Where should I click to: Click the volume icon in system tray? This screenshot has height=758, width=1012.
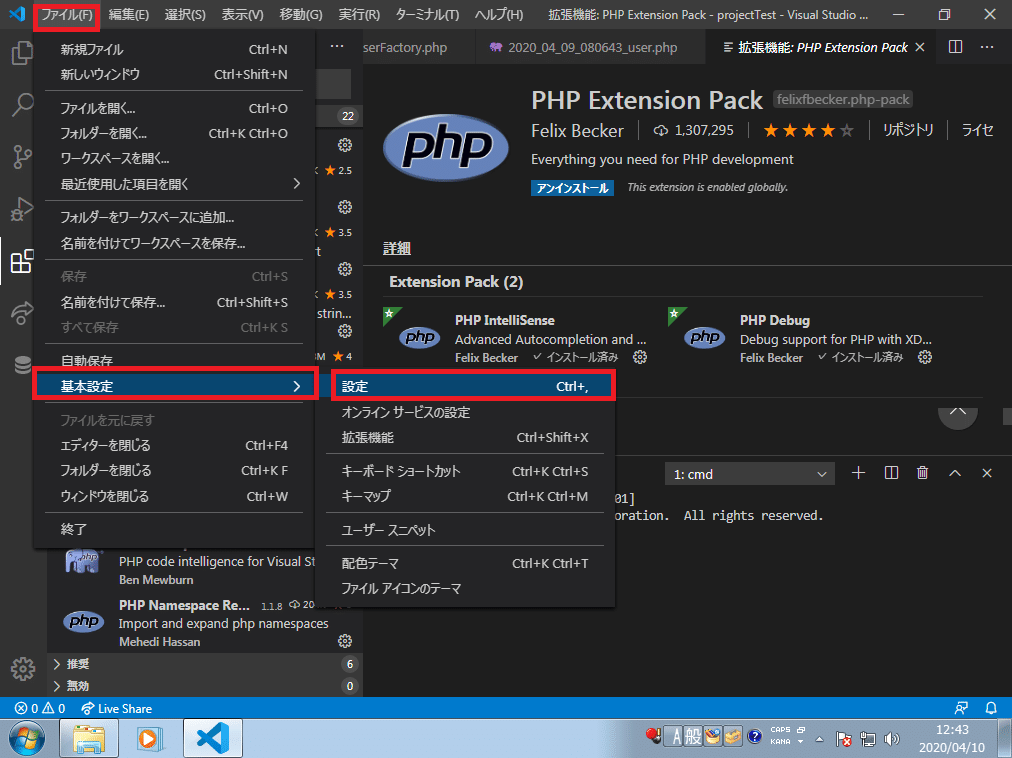[x=891, y=738]
